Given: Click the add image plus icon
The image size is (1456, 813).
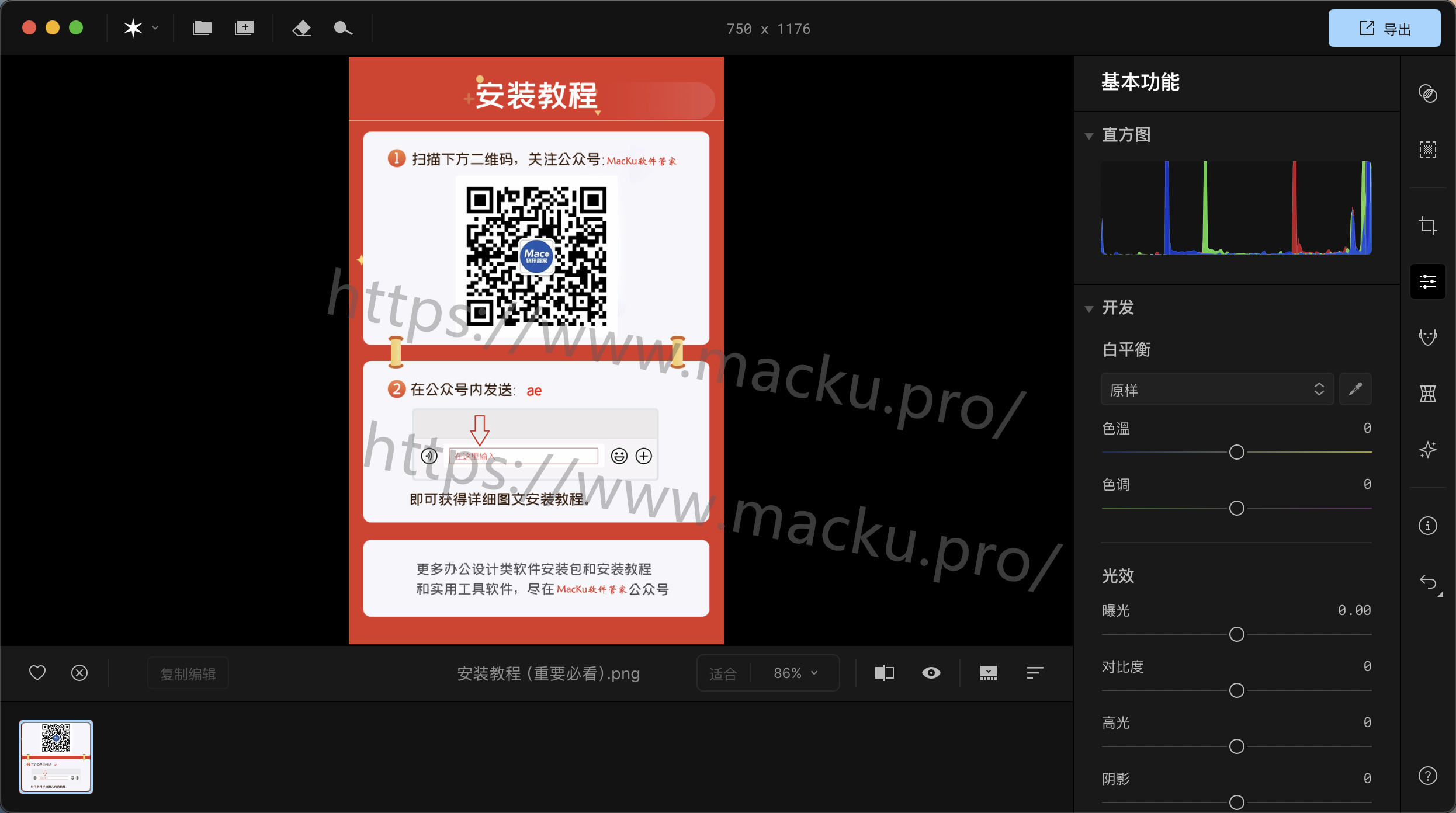Looking at the screenshot, I should (x=244, y=28).
